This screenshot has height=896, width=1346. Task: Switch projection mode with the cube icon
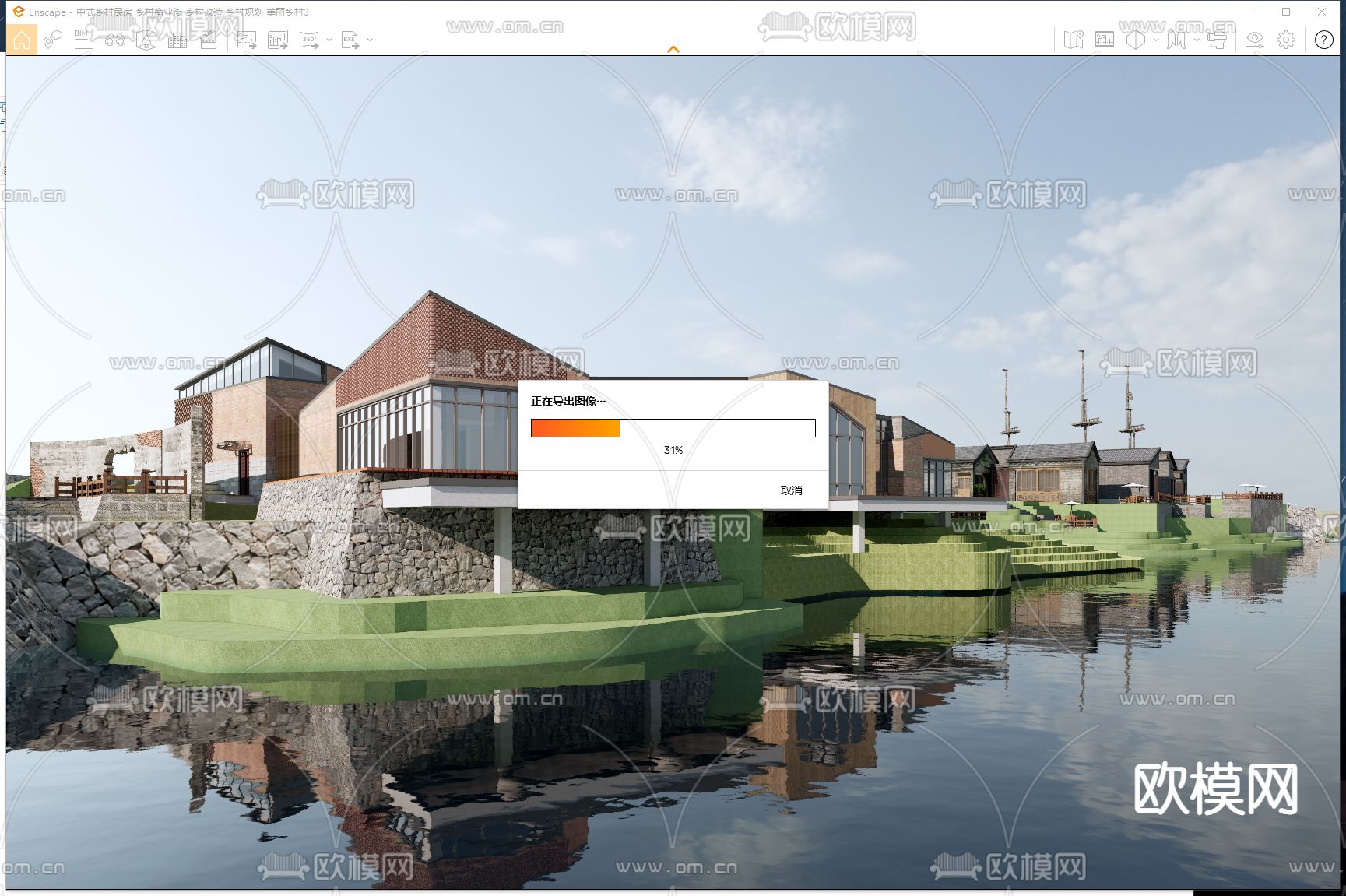[x=1136, y=40]
